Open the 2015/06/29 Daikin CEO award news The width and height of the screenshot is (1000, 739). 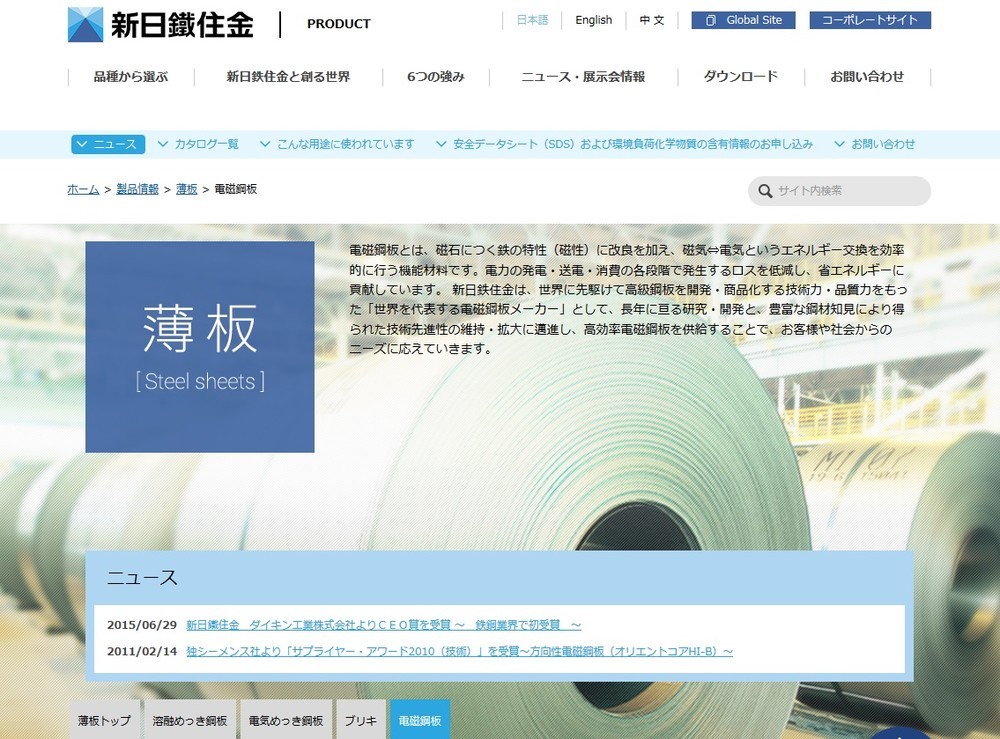click(383, 625)
